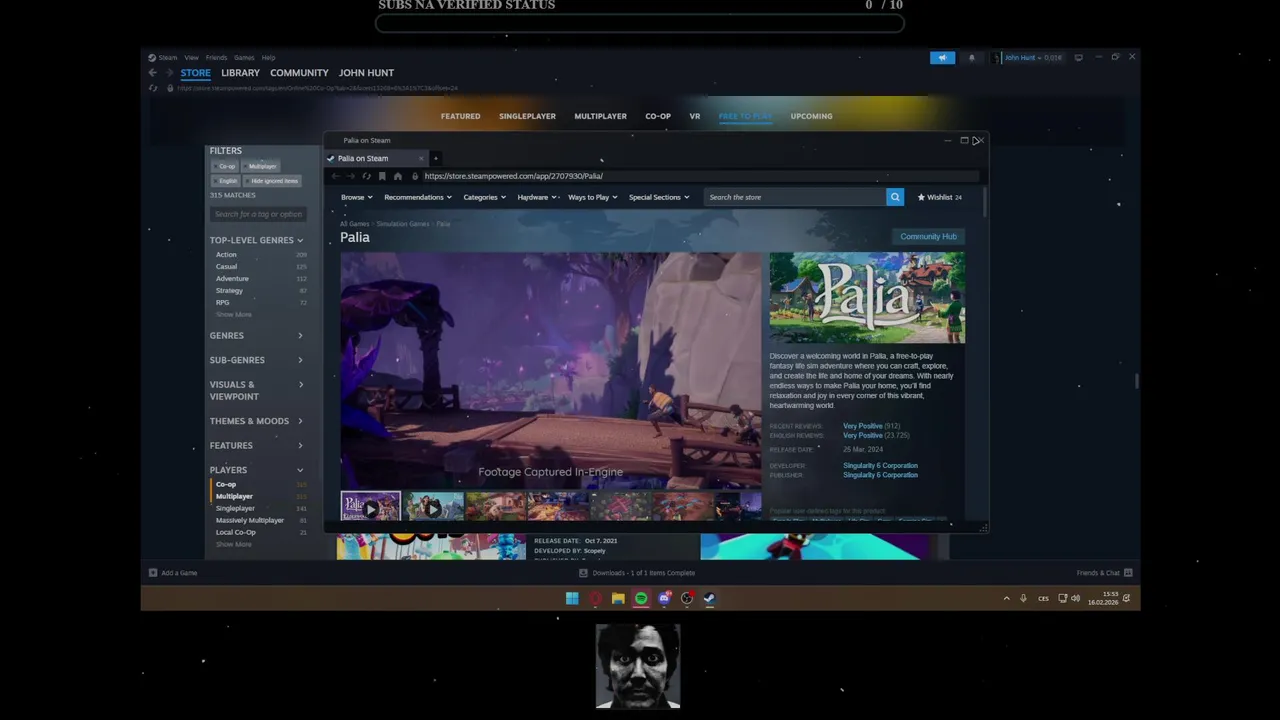Image resolution: width=1280 pixels, height=720 pixels.
Task: Expand Visuals & Viewpoint filter section
Action: click(256, 390)
